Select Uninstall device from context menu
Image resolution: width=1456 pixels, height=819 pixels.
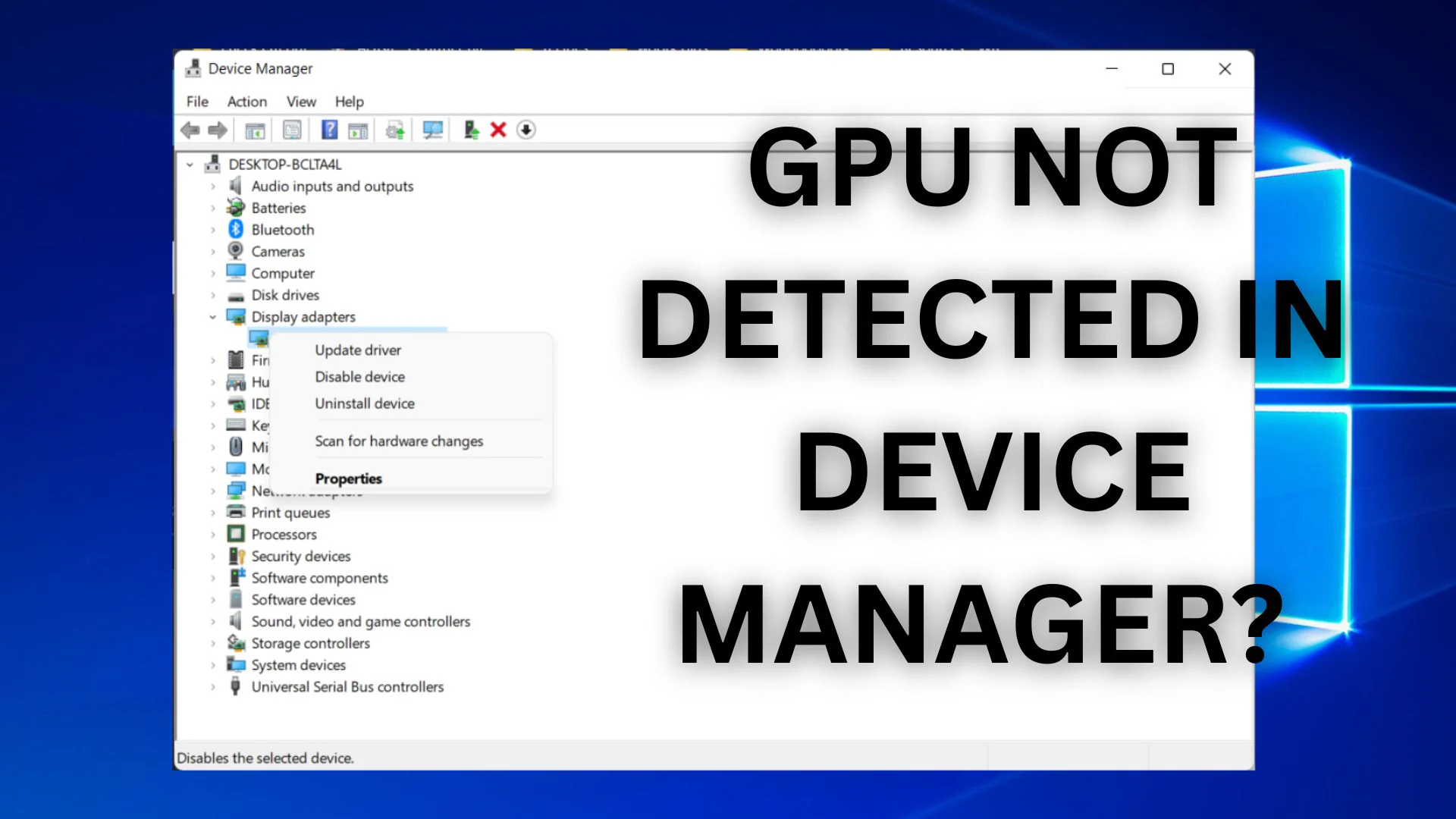pyautogui.click(x=363, y=403)
